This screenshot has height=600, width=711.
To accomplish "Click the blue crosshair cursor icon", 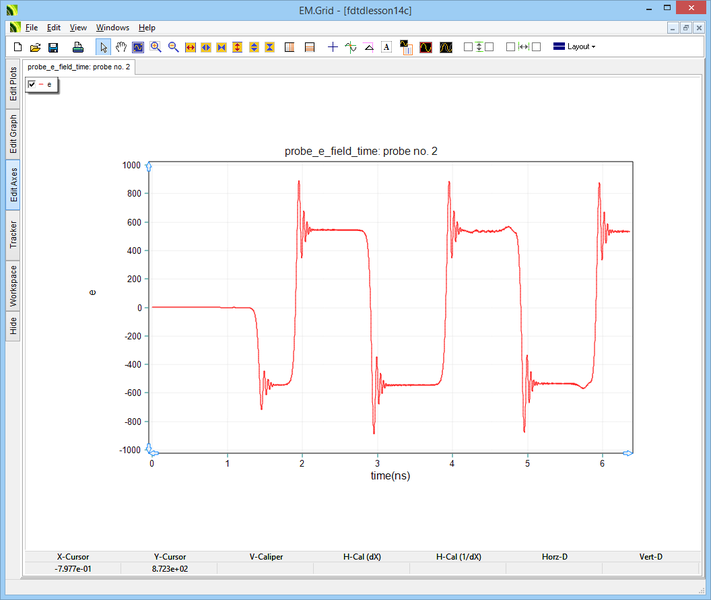I will (333, 47).
